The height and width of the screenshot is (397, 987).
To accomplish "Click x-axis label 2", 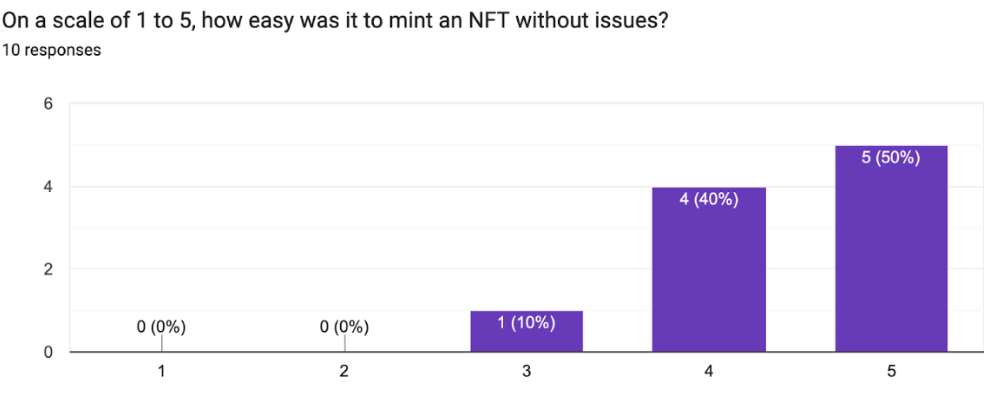I will click(344, 372).
